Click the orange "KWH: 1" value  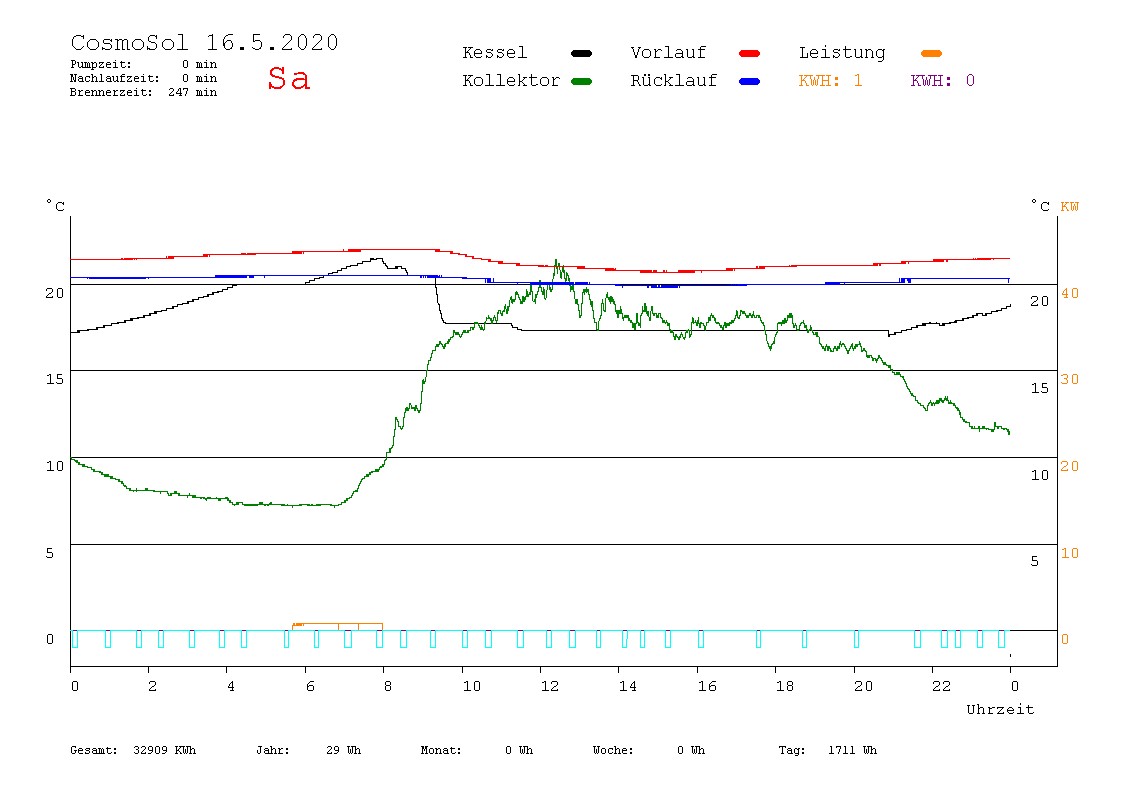coord(830,81)
